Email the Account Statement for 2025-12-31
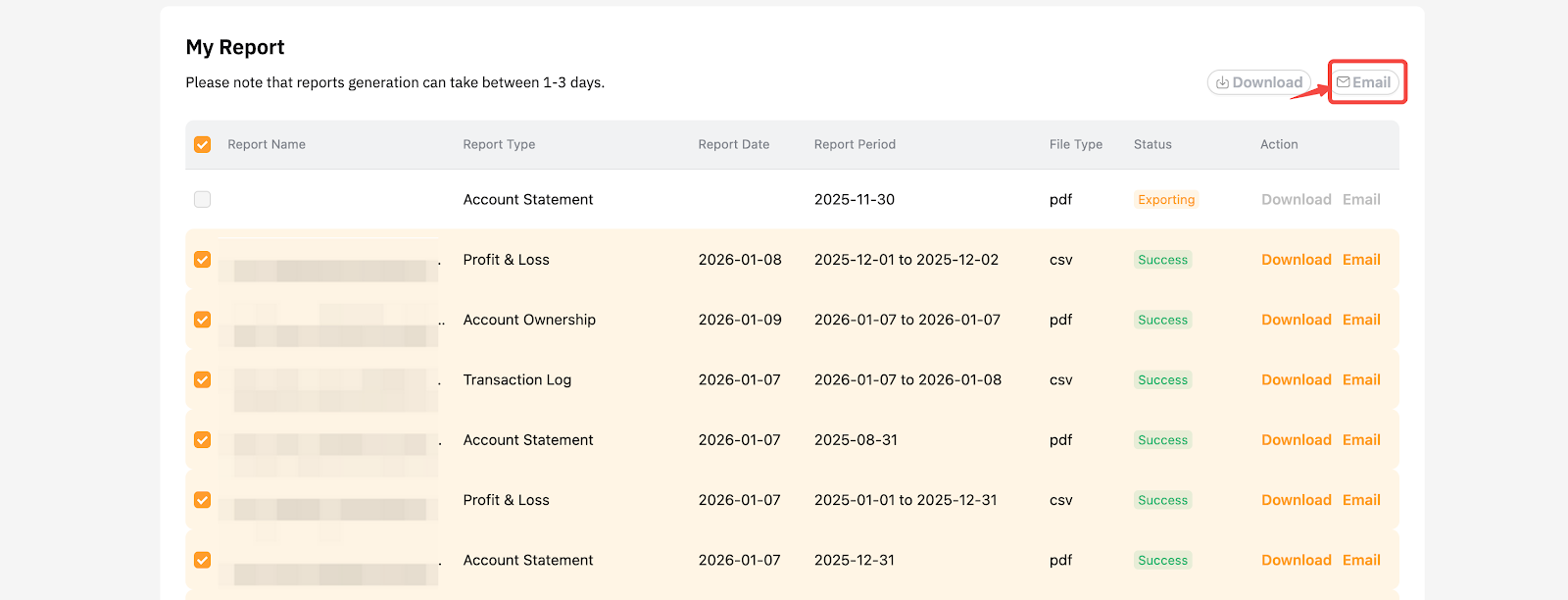This screenshot has width=1568, height=600. (x=1361, y=560)
